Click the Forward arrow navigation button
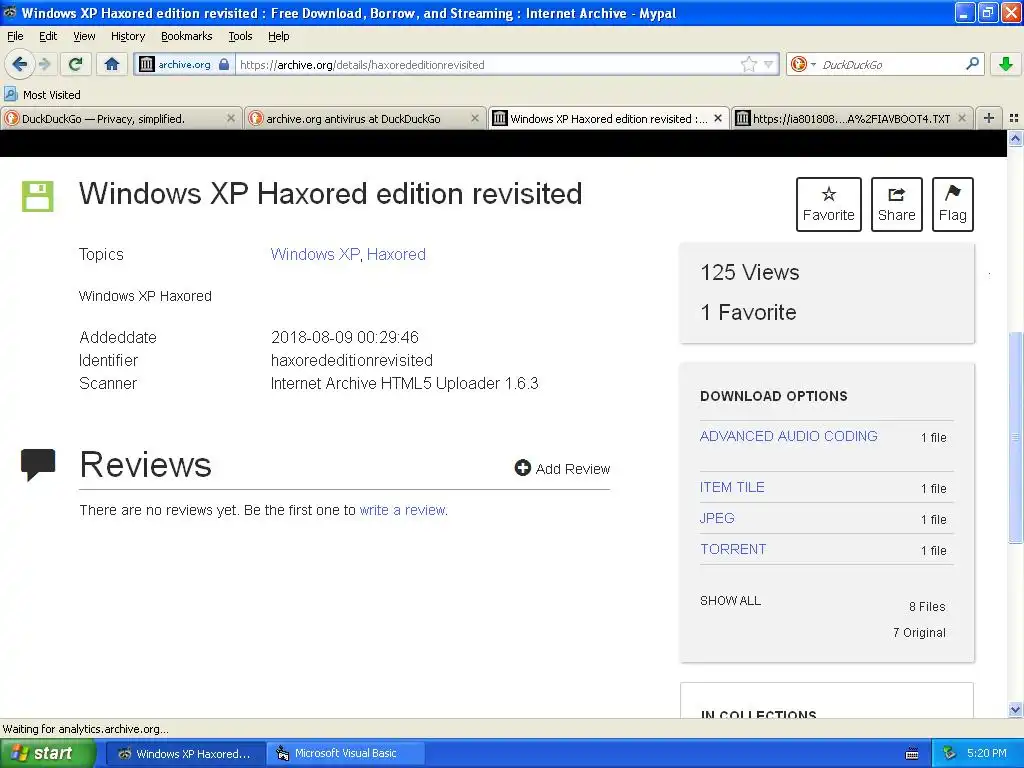This screenshot has width=1024, height=768. pos(45,64)
